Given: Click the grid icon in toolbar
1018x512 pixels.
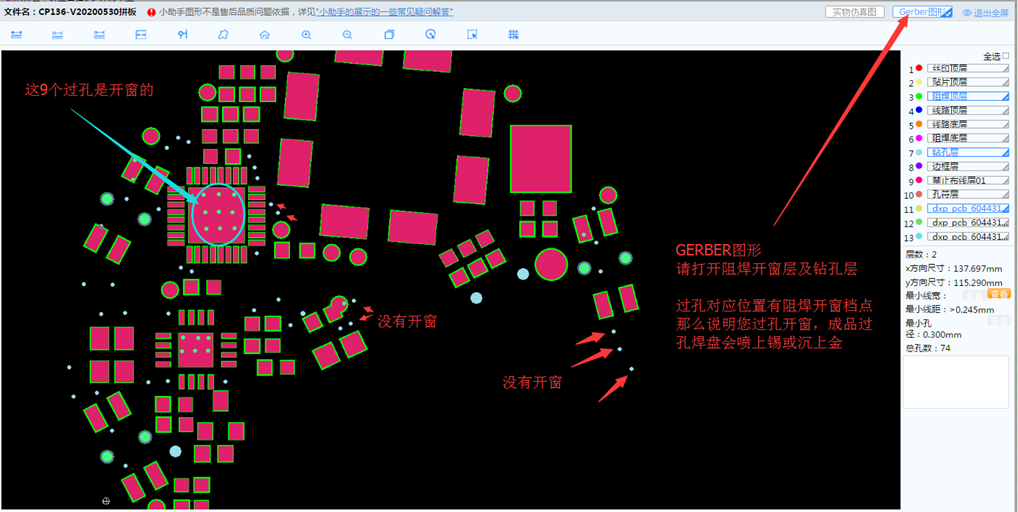Looking at the screenshot, I should click(x=513, y=35).
